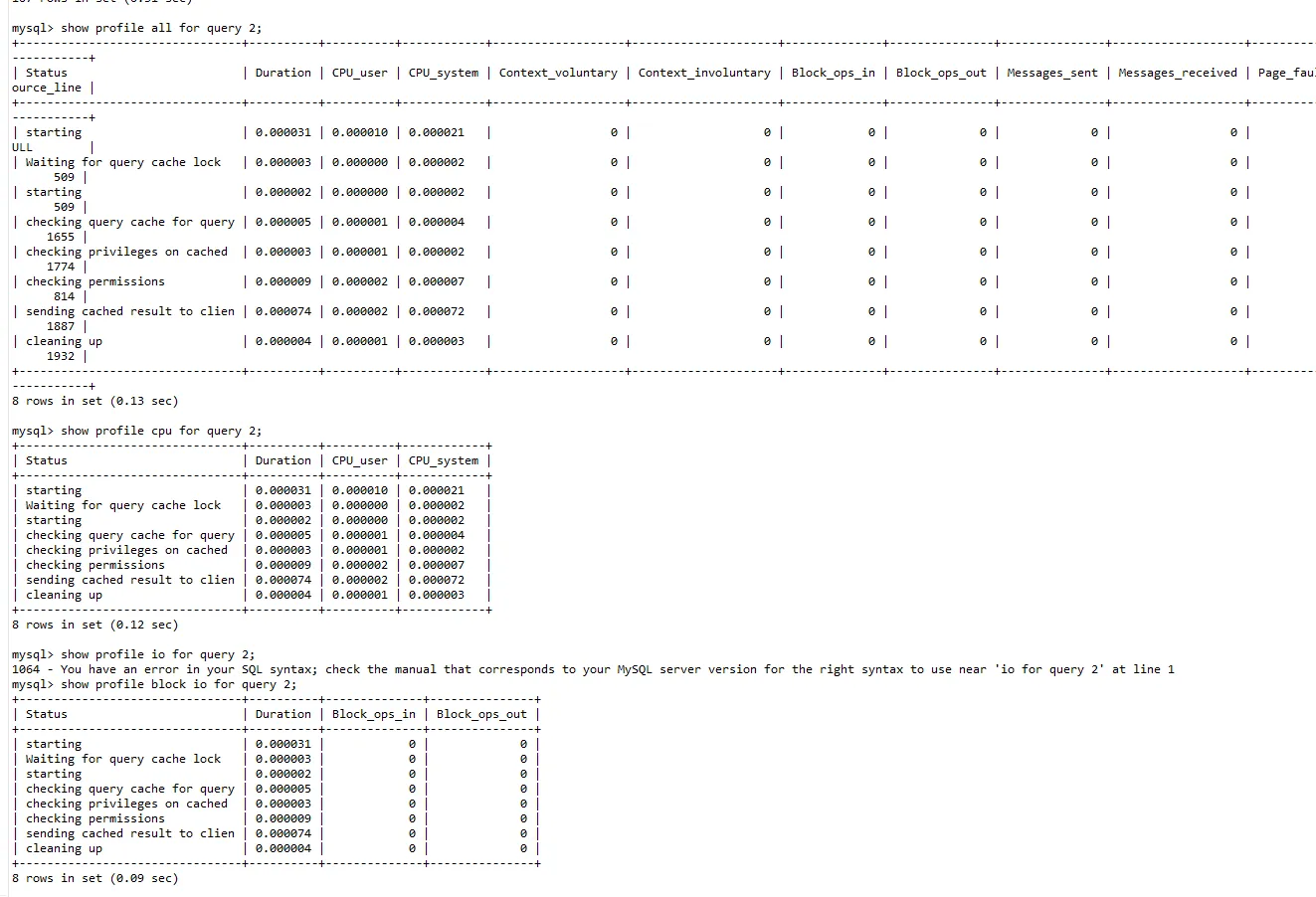Click the '8 rows in set (0.12 sec)' line

pos(94,625)
